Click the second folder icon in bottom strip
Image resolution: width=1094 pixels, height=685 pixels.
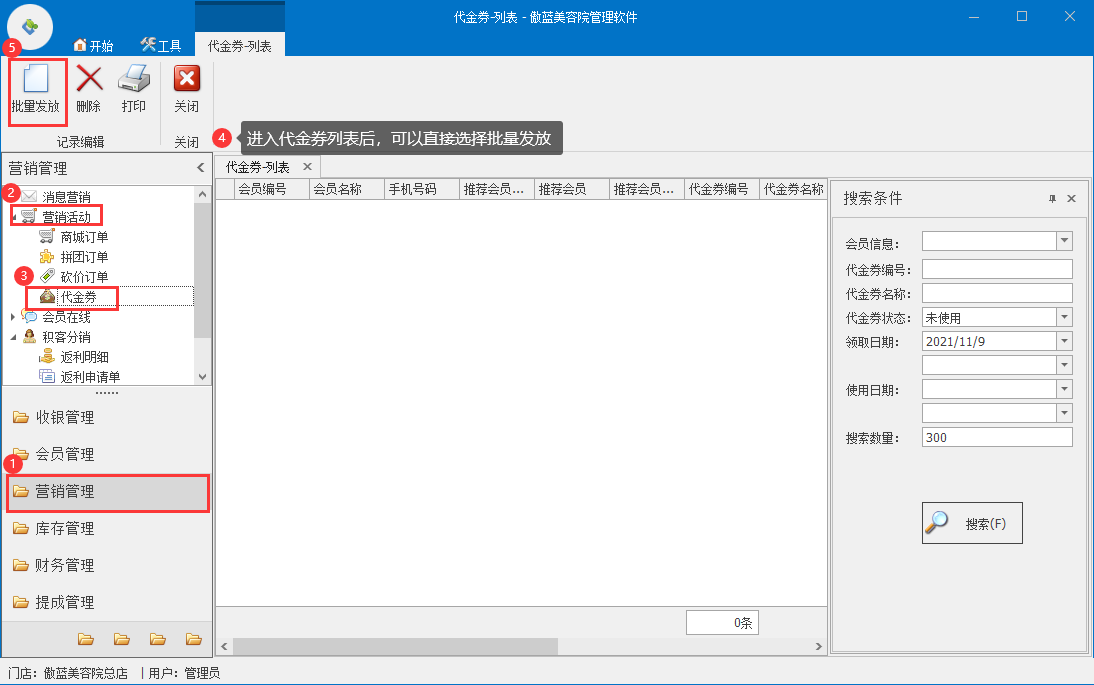[x=122, y=639]
